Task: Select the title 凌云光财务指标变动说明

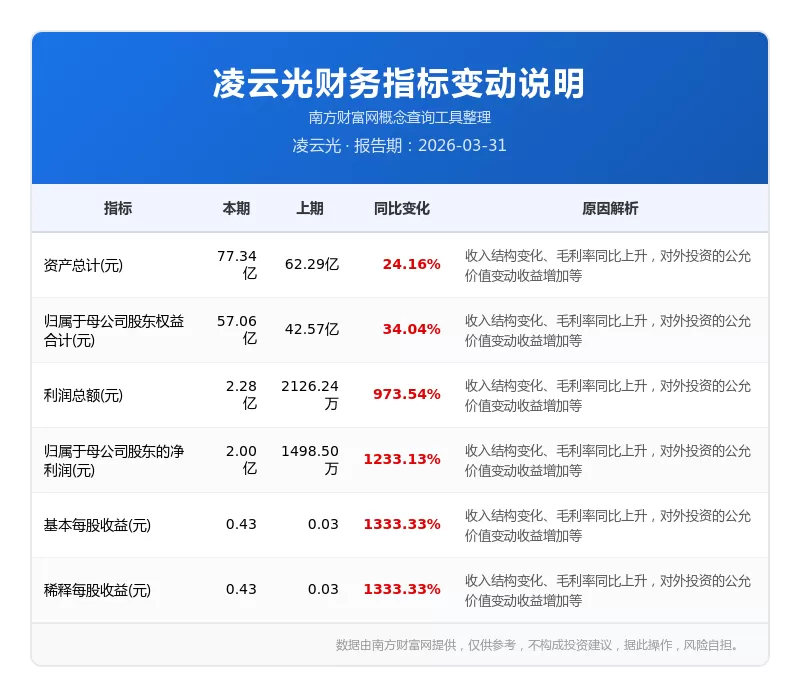Action: point(399,83)
